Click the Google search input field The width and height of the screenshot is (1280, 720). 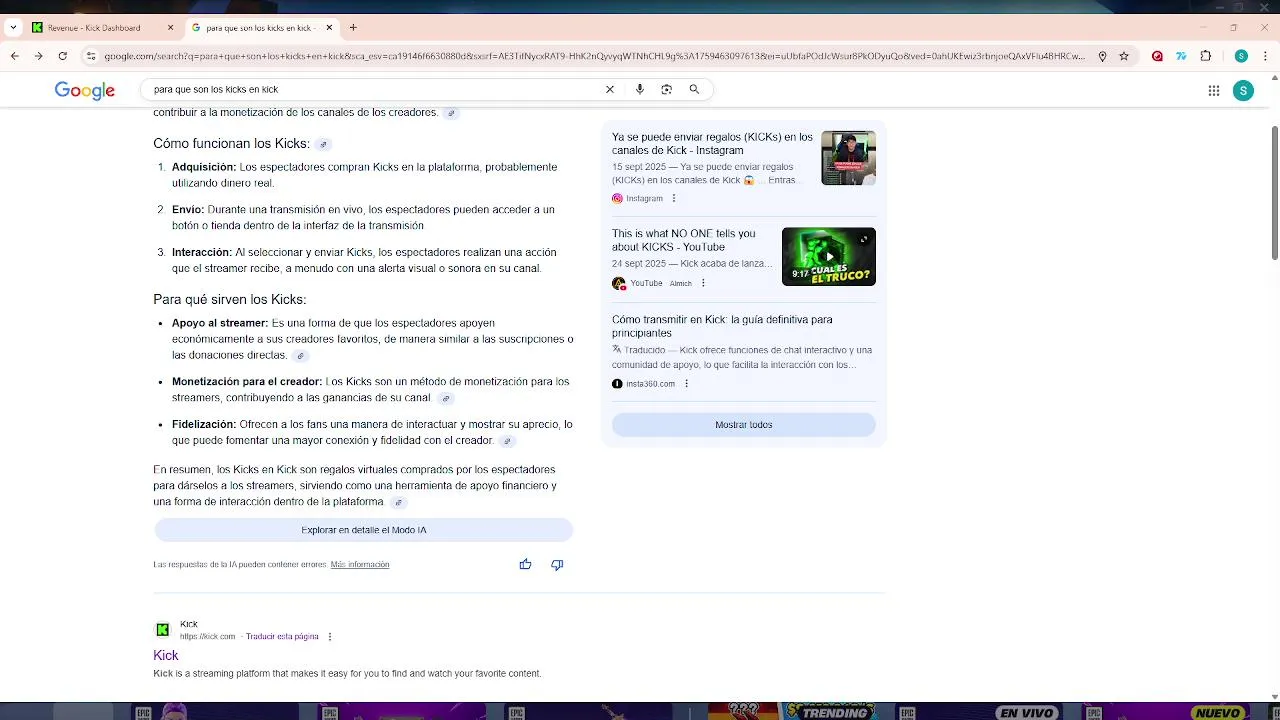(x=375, y=89)
